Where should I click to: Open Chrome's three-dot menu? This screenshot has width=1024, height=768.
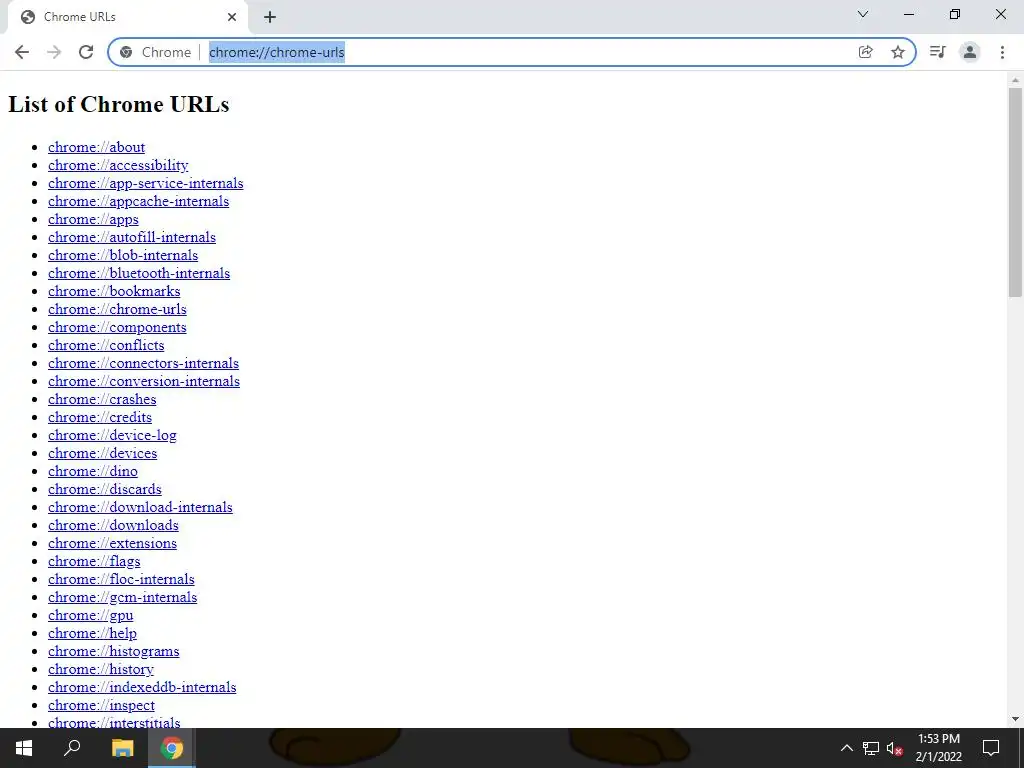tap(1002, 52)
